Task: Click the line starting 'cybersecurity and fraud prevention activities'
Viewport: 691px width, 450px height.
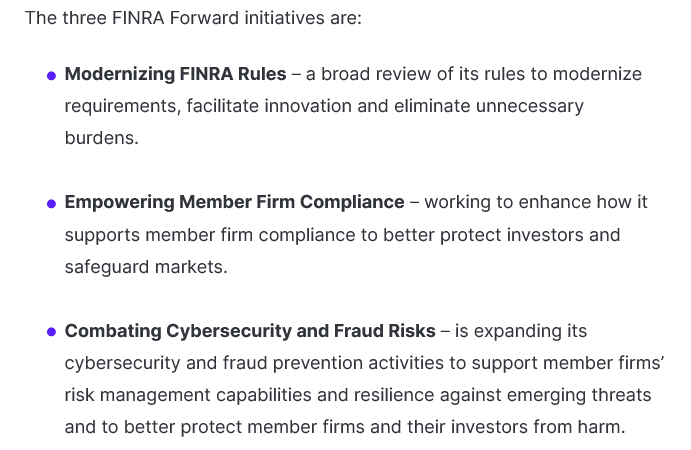Action: [364, 363]
